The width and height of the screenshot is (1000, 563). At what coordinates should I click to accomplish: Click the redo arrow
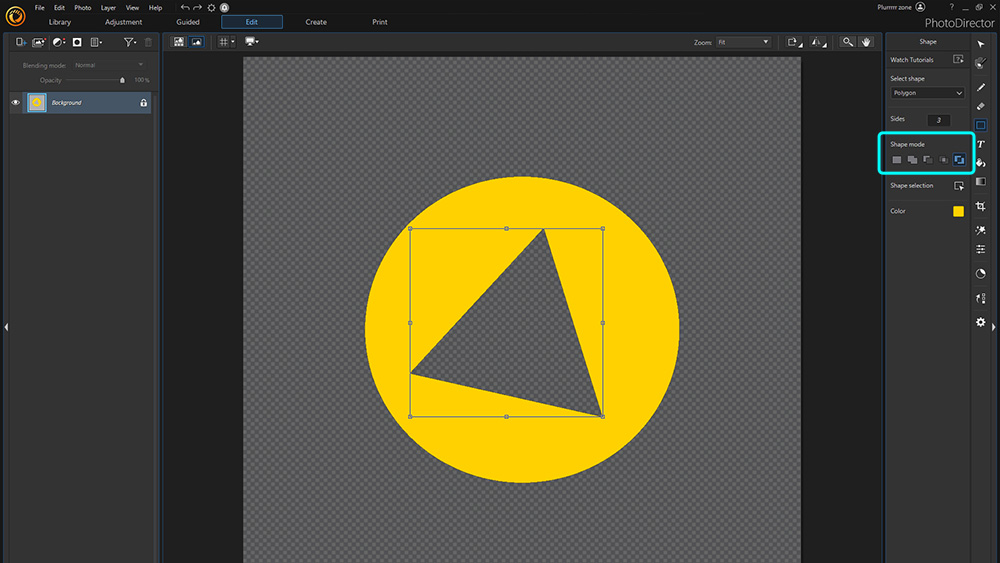pyautogui.click(x=198, y=8)
